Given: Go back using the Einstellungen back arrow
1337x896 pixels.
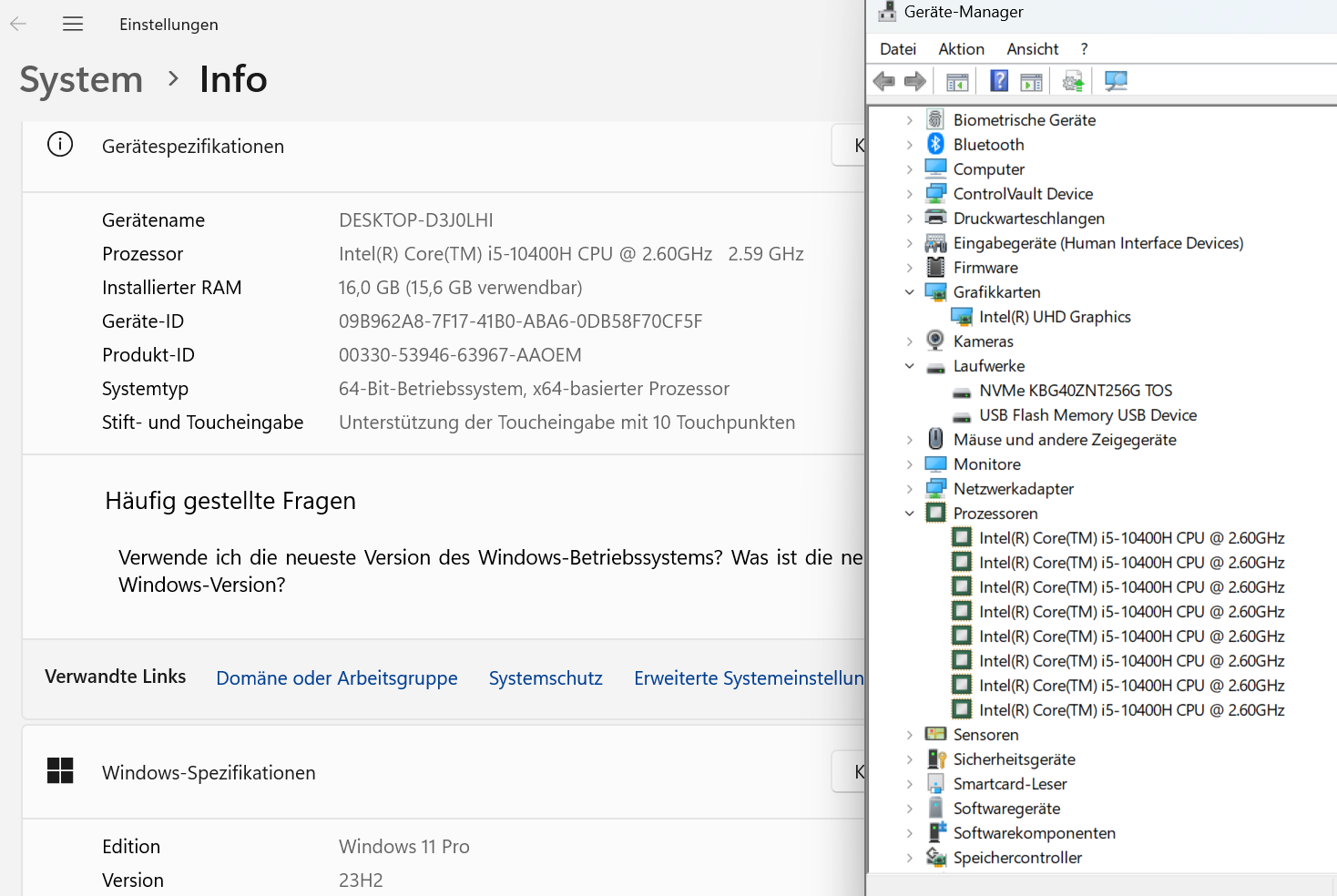Looking at the screenshot, I should [x=18, y=25].
